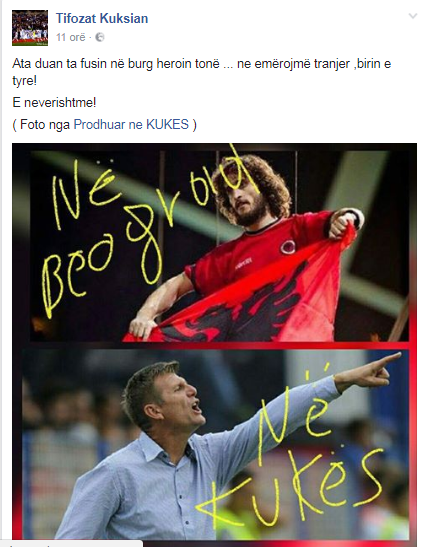Click the post text starting with Ata duan

click(x=202, y=72)
